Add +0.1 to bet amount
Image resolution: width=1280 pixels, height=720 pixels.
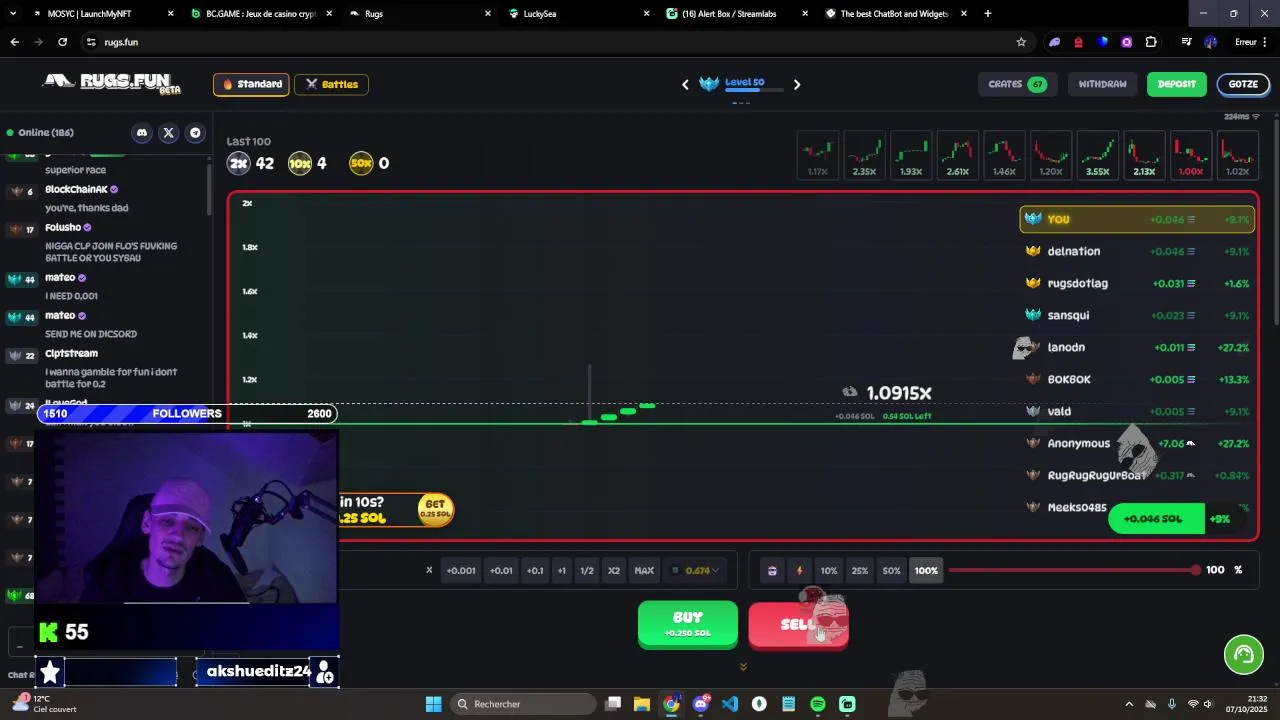535,571
